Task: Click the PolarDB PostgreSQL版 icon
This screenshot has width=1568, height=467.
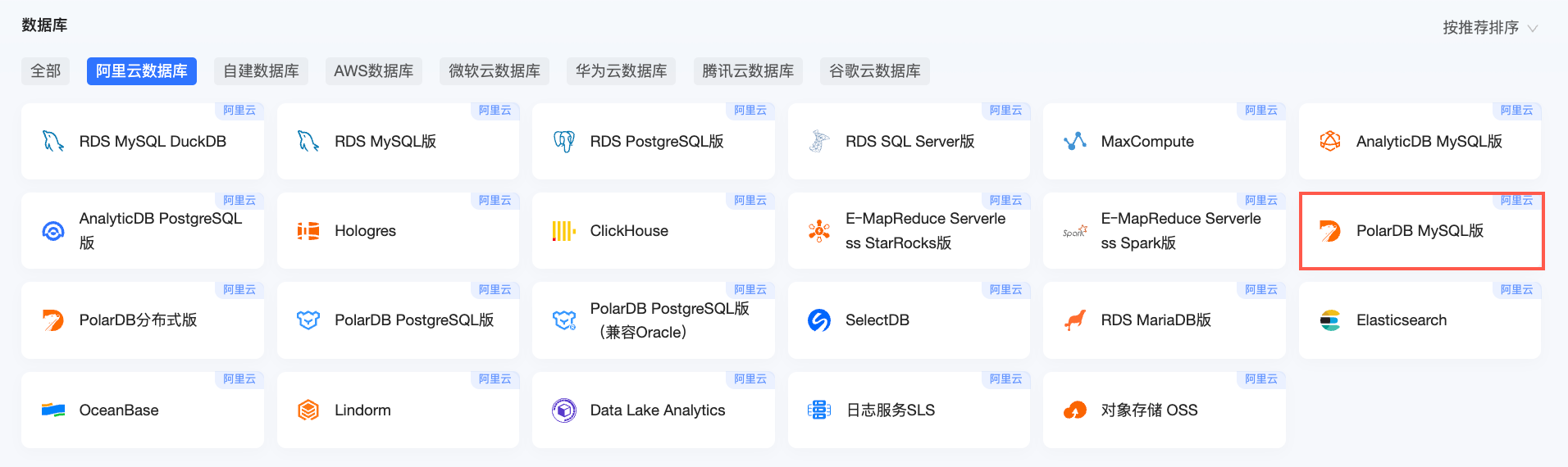Action: point(308,320)
